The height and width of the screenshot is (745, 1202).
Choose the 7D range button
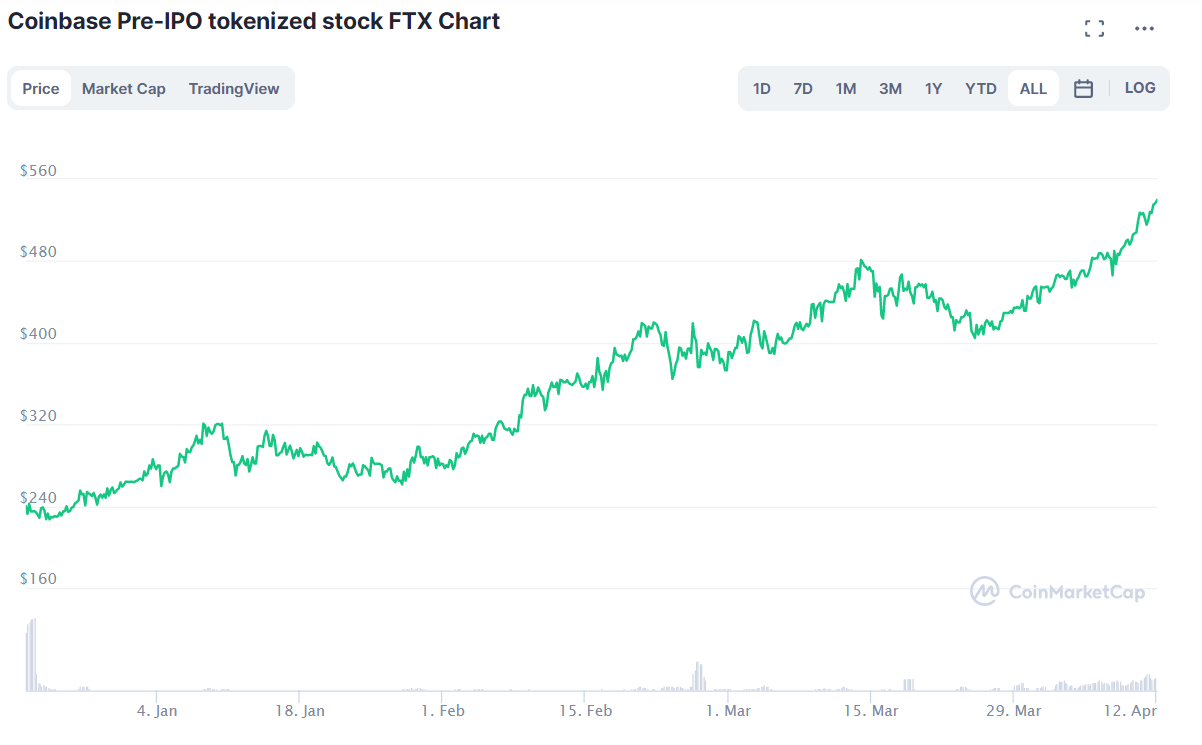click(802, 88)
